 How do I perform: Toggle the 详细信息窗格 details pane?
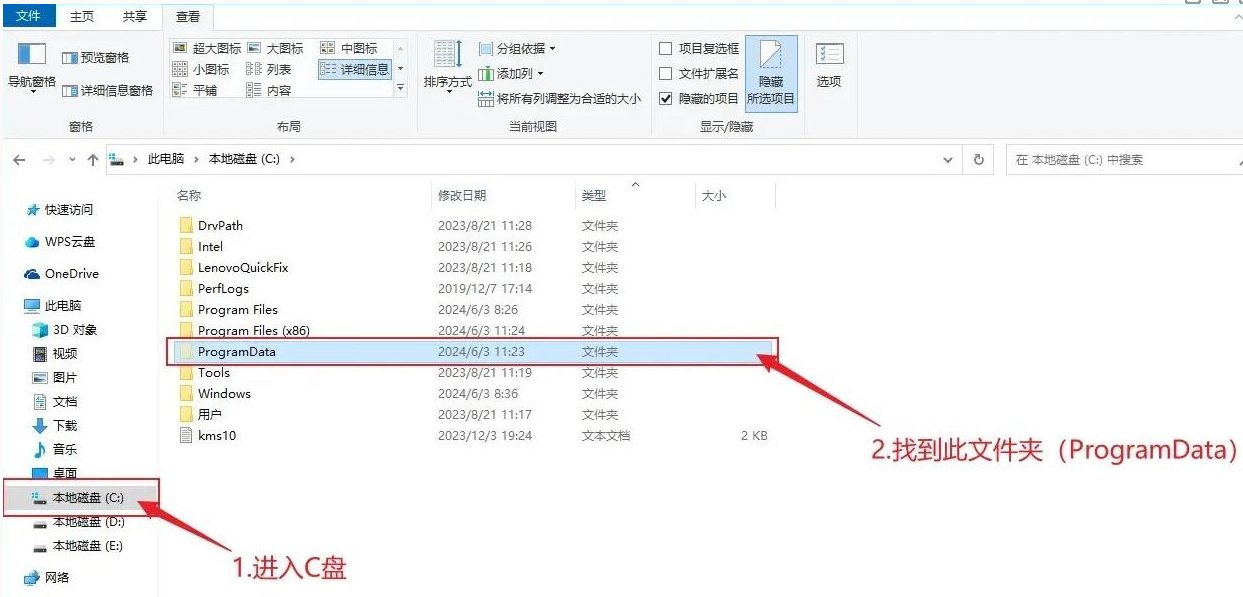point(108,91)
